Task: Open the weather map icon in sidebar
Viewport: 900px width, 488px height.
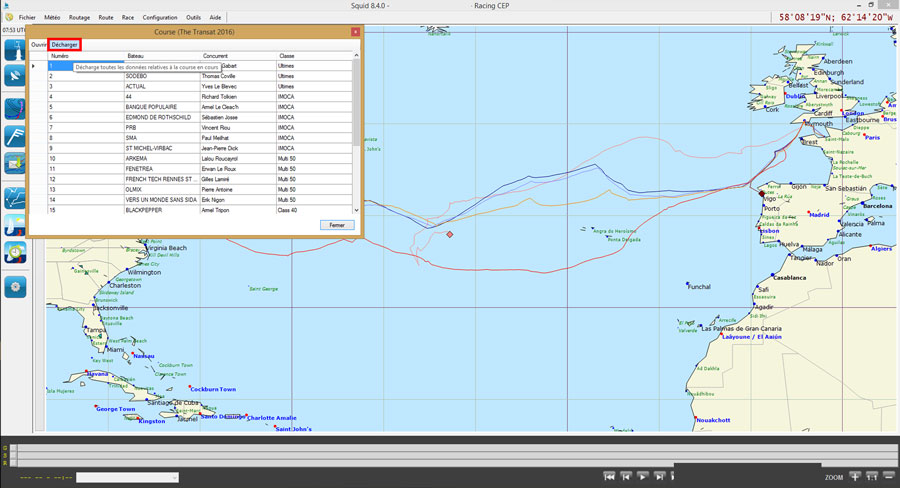Action: (15, 108)
